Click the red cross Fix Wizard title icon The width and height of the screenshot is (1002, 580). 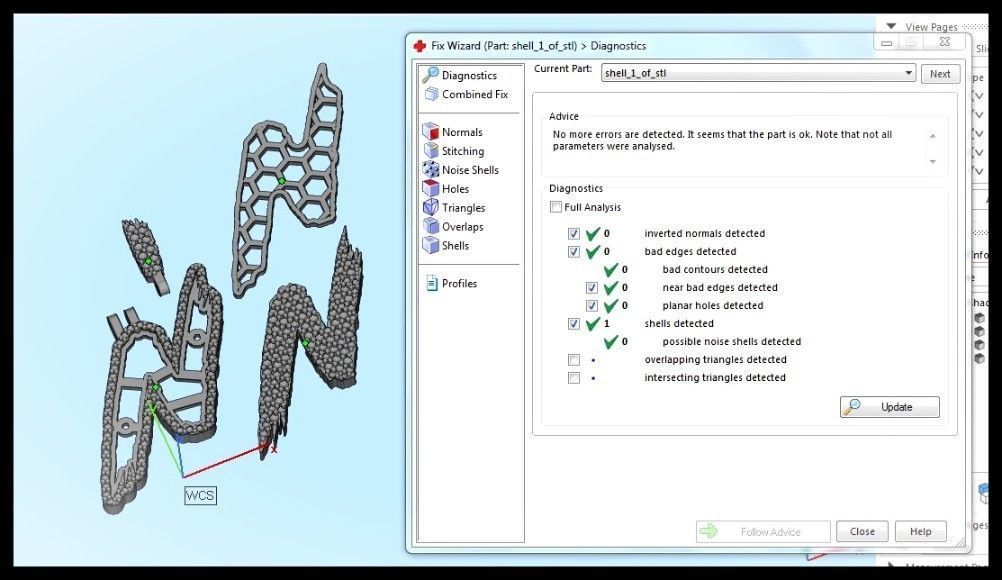[419, 46]
